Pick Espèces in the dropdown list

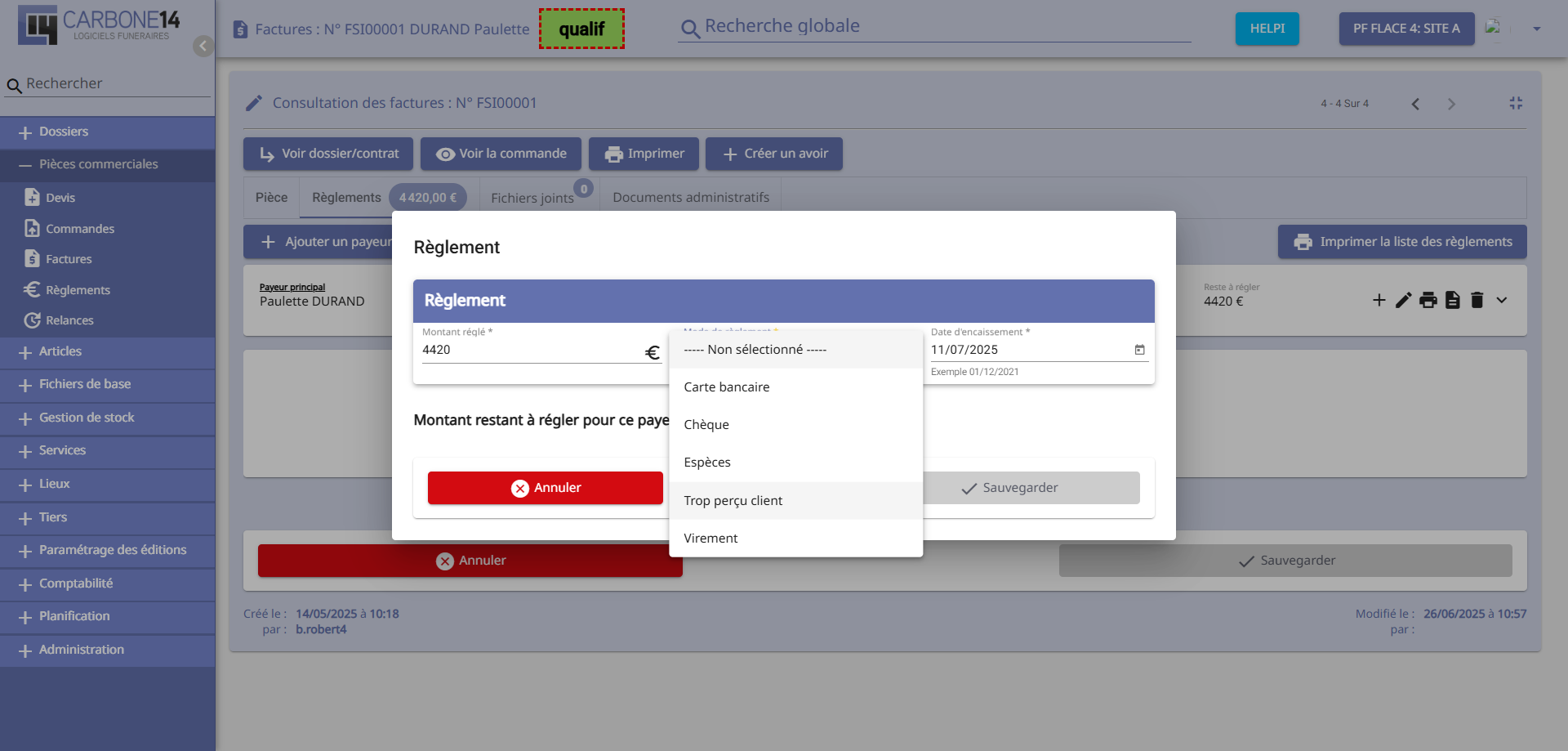tap(707, 463)
